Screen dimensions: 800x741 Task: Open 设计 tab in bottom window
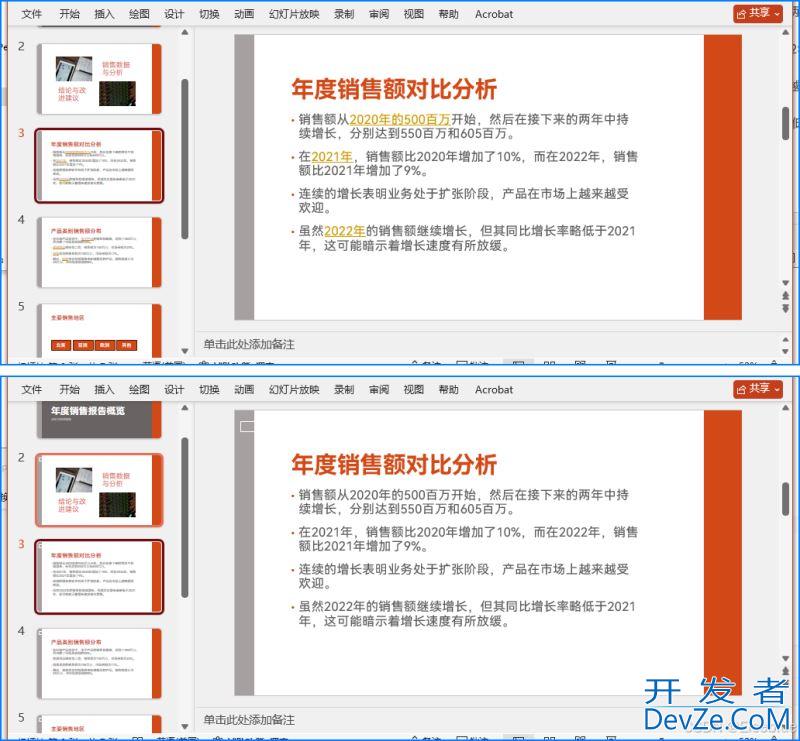[174, 390]
